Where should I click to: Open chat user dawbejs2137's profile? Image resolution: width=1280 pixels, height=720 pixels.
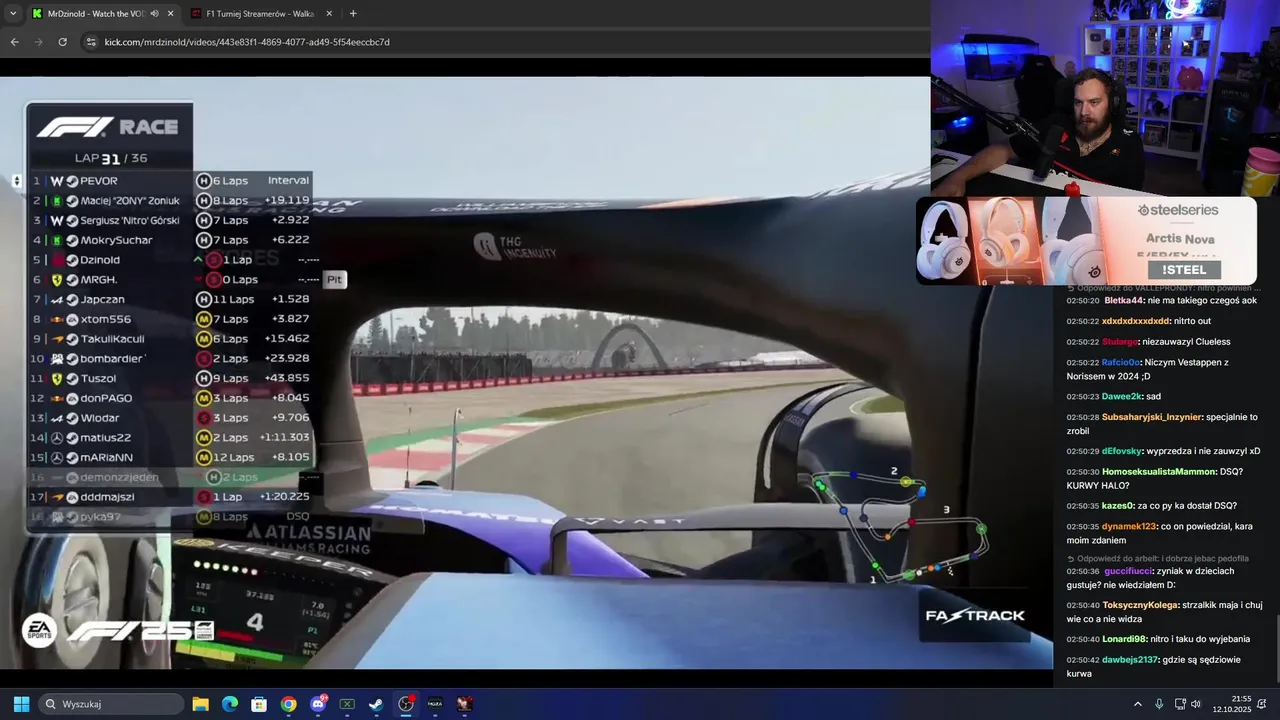click(1130, 660)
